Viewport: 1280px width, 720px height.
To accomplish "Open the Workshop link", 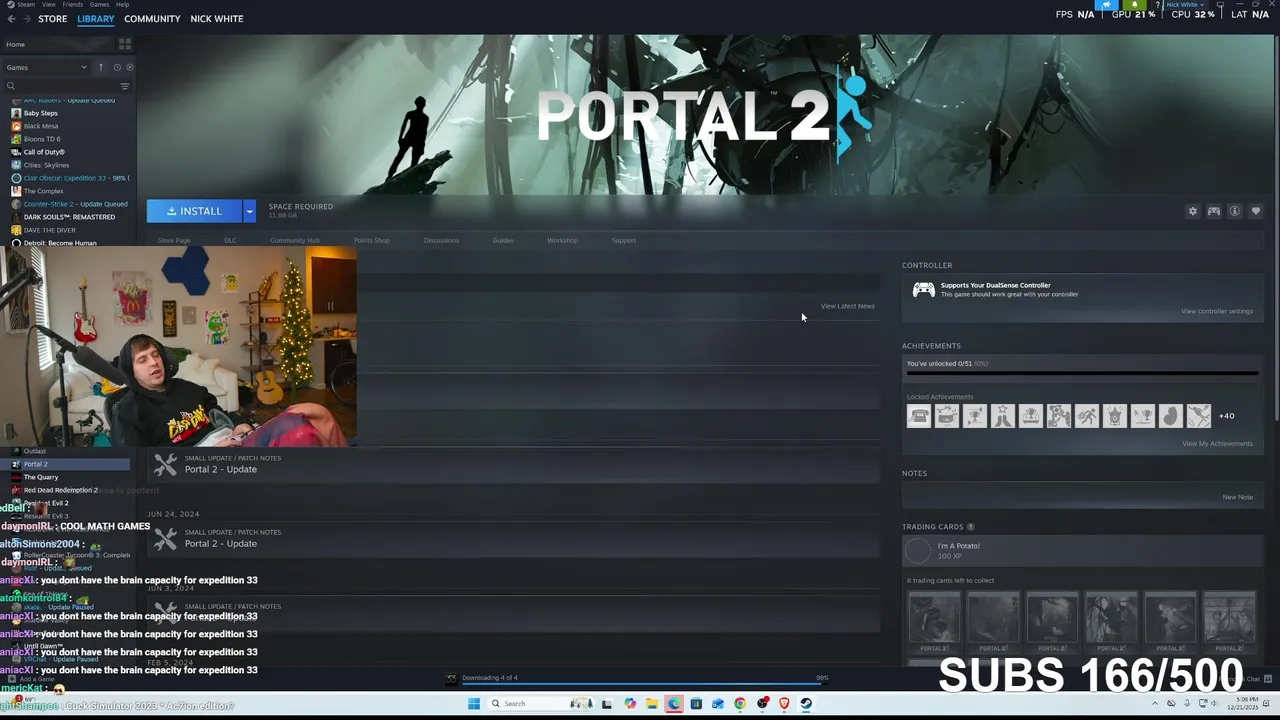I will [562, 240].
